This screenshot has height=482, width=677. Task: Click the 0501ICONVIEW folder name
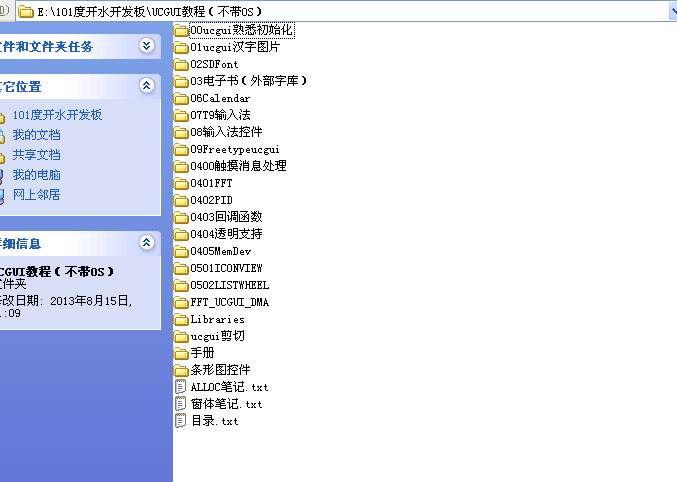[226, 269]
